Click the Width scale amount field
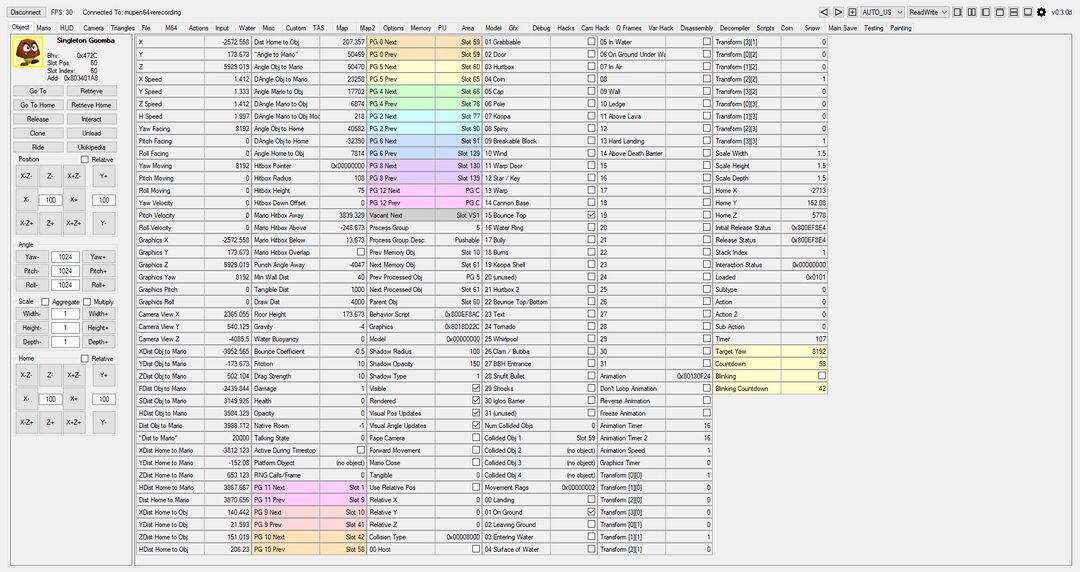The image size is (1080, 572). coord(65,314)
